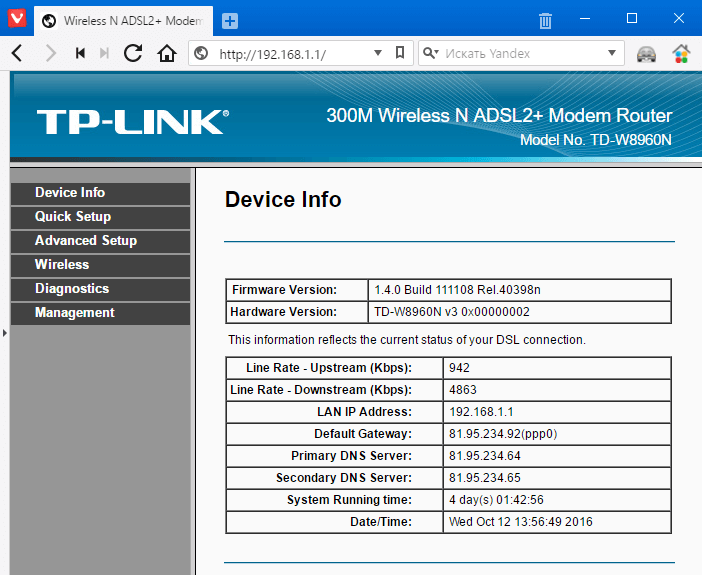
Task: Expand the address bar history dropdown
Action: tap(377, 53)
